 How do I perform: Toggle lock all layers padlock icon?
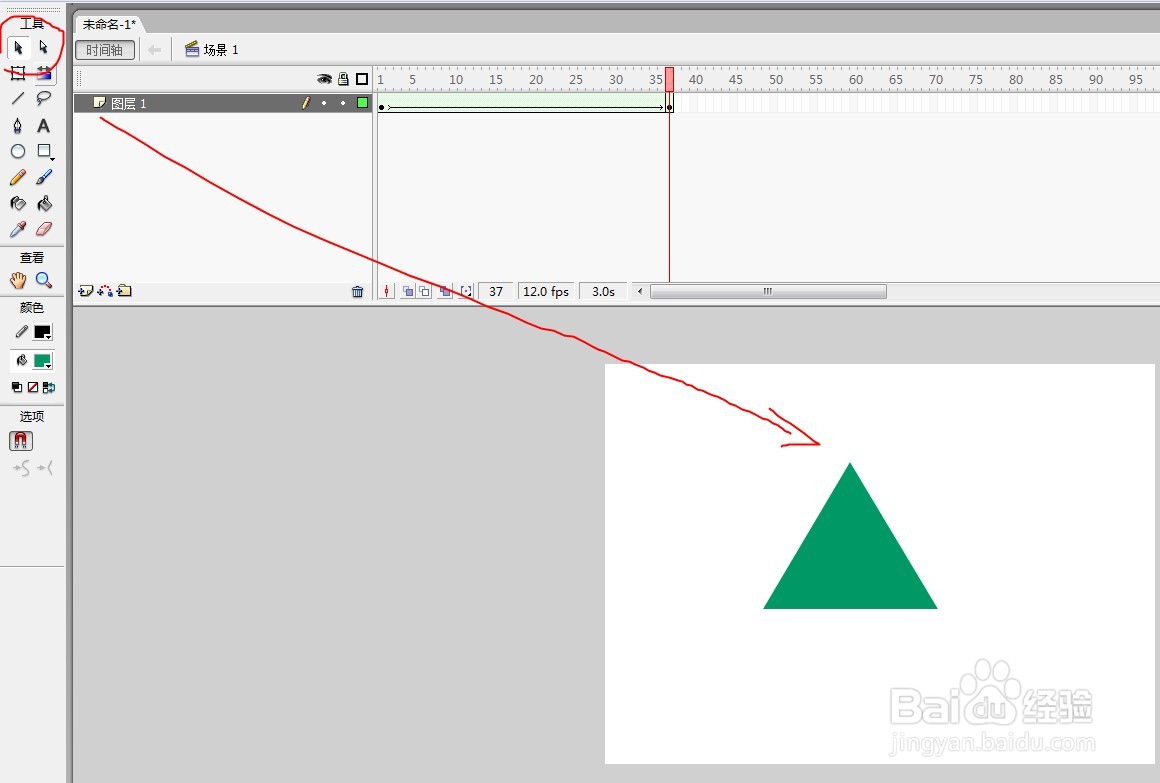[x=343, y=78]
